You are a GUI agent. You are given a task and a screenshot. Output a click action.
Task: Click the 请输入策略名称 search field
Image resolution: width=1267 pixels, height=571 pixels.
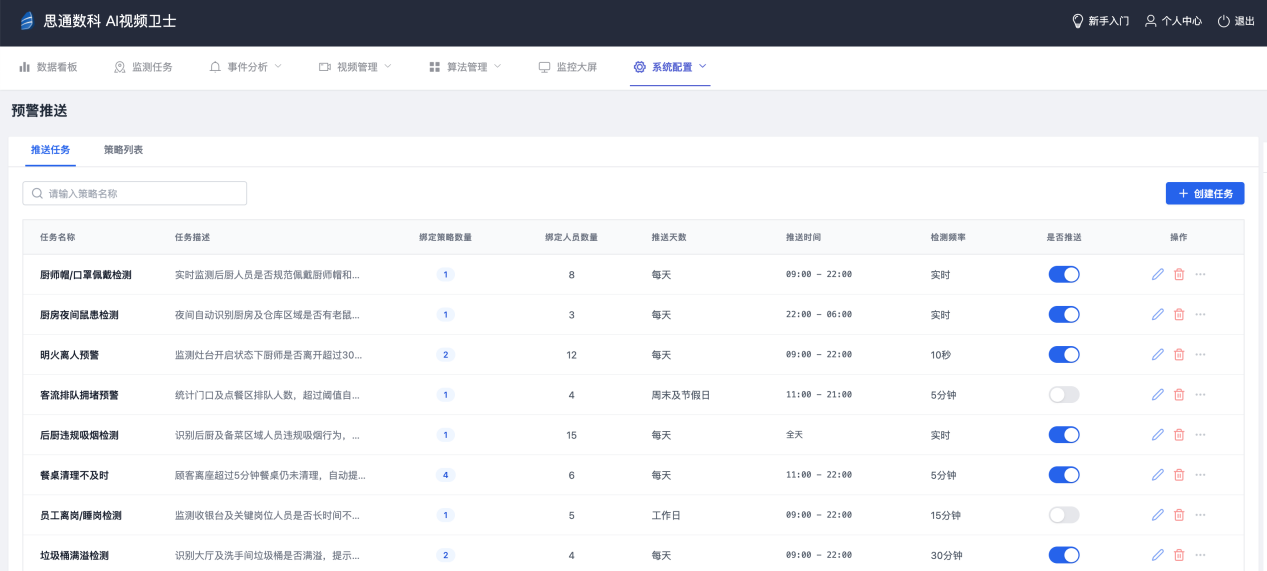[135, 193]
